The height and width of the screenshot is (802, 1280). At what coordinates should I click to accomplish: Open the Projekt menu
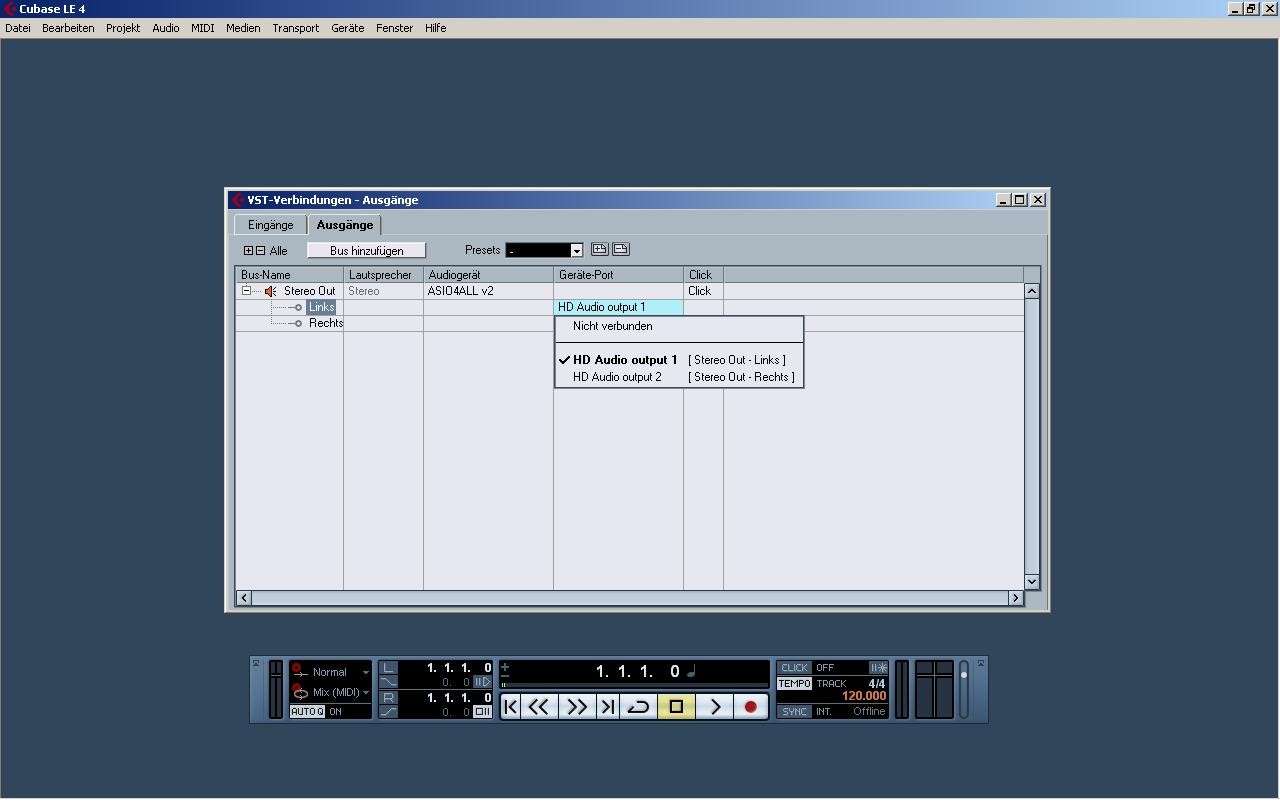click(123, 28)
